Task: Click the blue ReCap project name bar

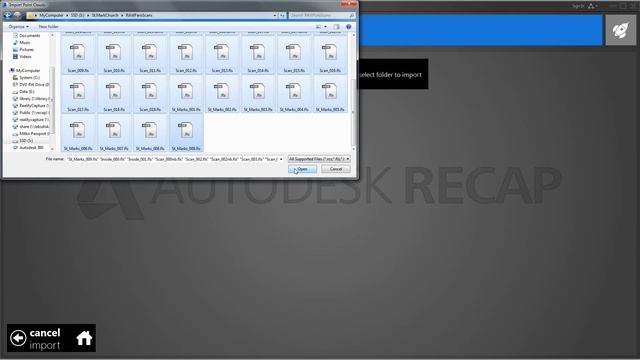Action: coord(480,31)
